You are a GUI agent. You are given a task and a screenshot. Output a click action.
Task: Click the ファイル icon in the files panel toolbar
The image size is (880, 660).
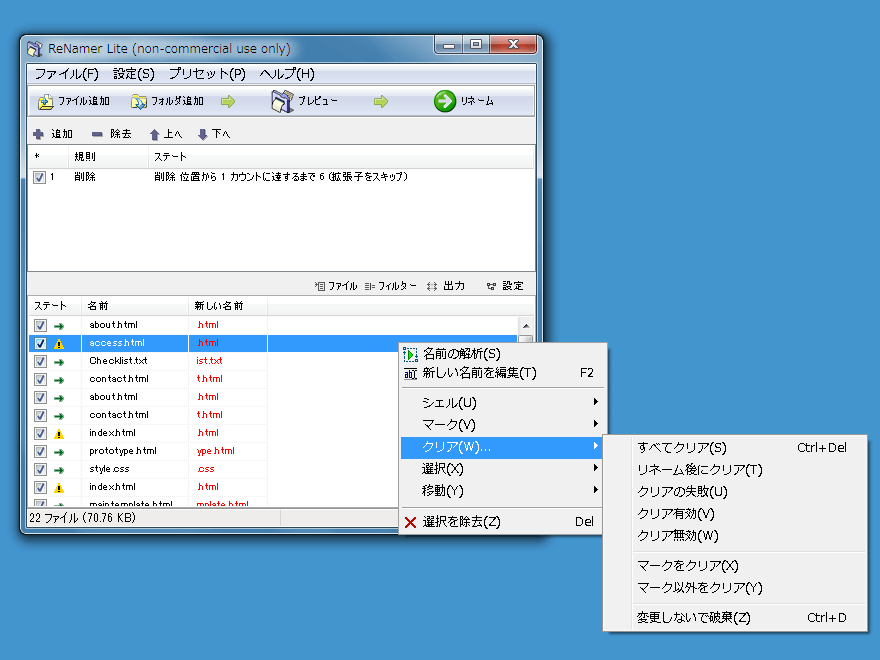coord(320,286)
